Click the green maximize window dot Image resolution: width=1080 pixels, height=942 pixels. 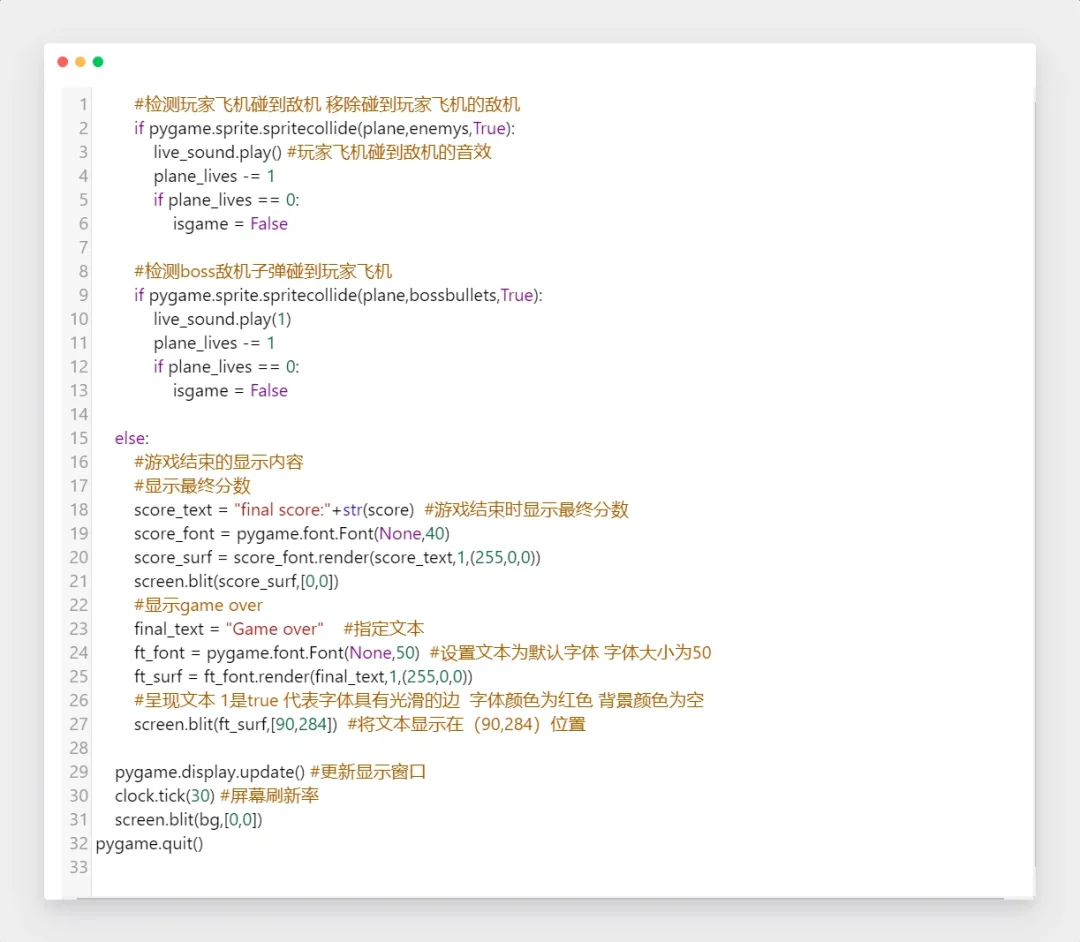98,62
